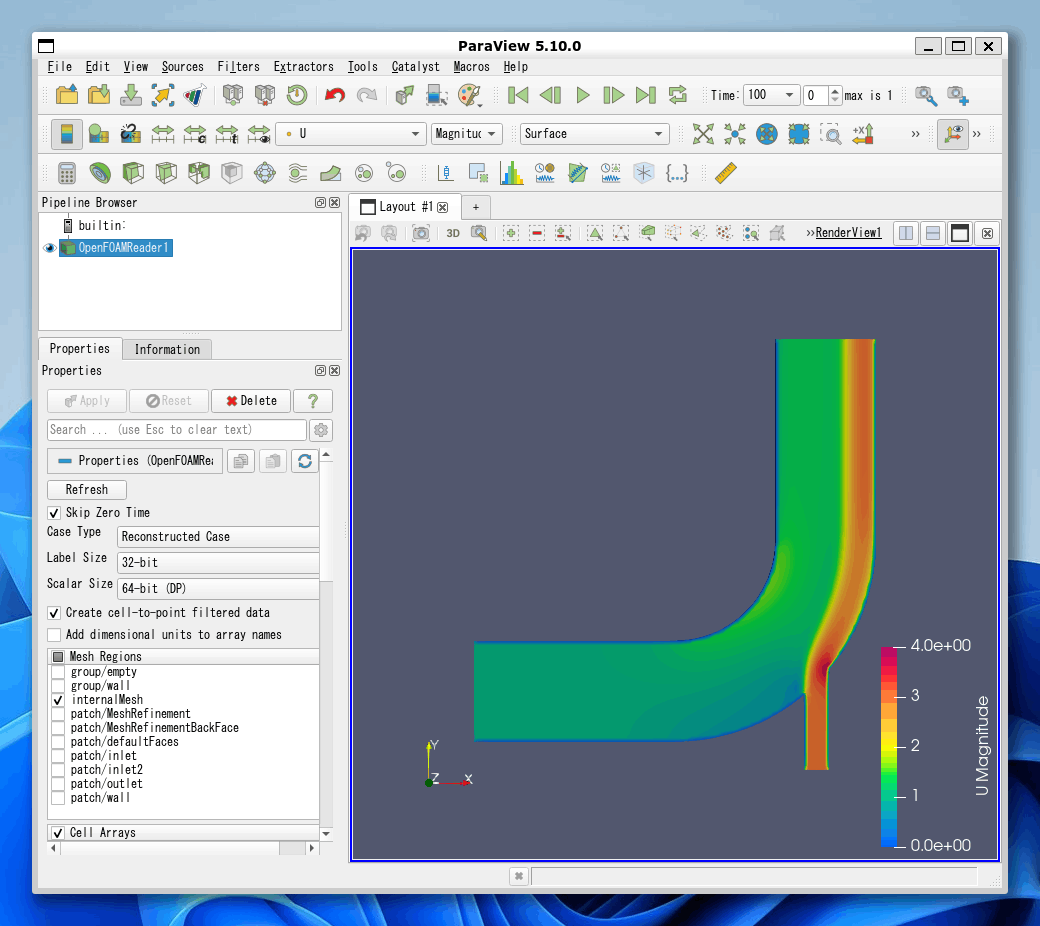Apply Warp By Vector filter icon
This screenshot has height=926, width=1040.
(330, 173)
